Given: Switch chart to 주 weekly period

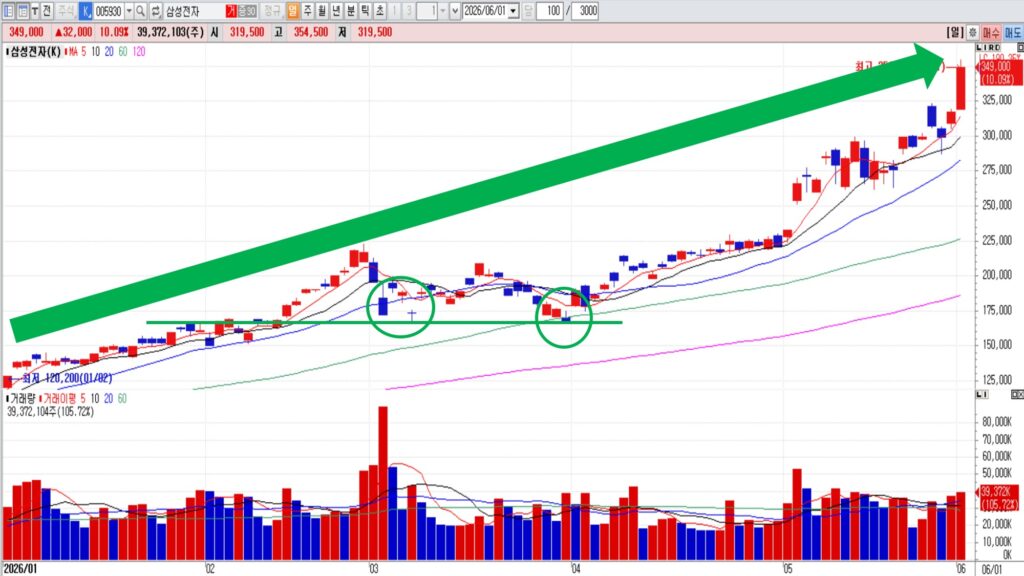Looking at the screenshot, I should click(x=307, y=11).
